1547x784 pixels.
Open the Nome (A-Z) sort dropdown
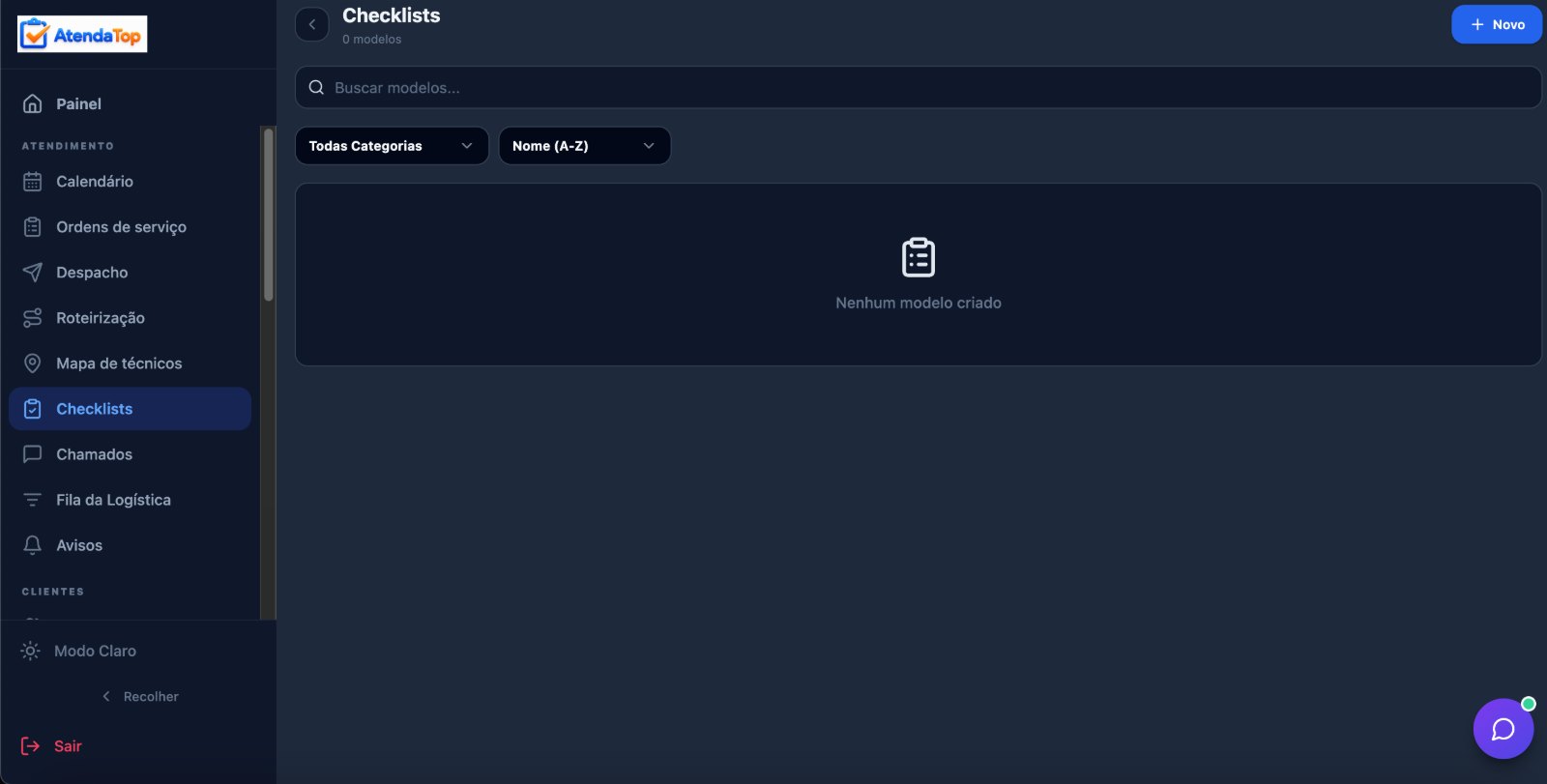585,146
